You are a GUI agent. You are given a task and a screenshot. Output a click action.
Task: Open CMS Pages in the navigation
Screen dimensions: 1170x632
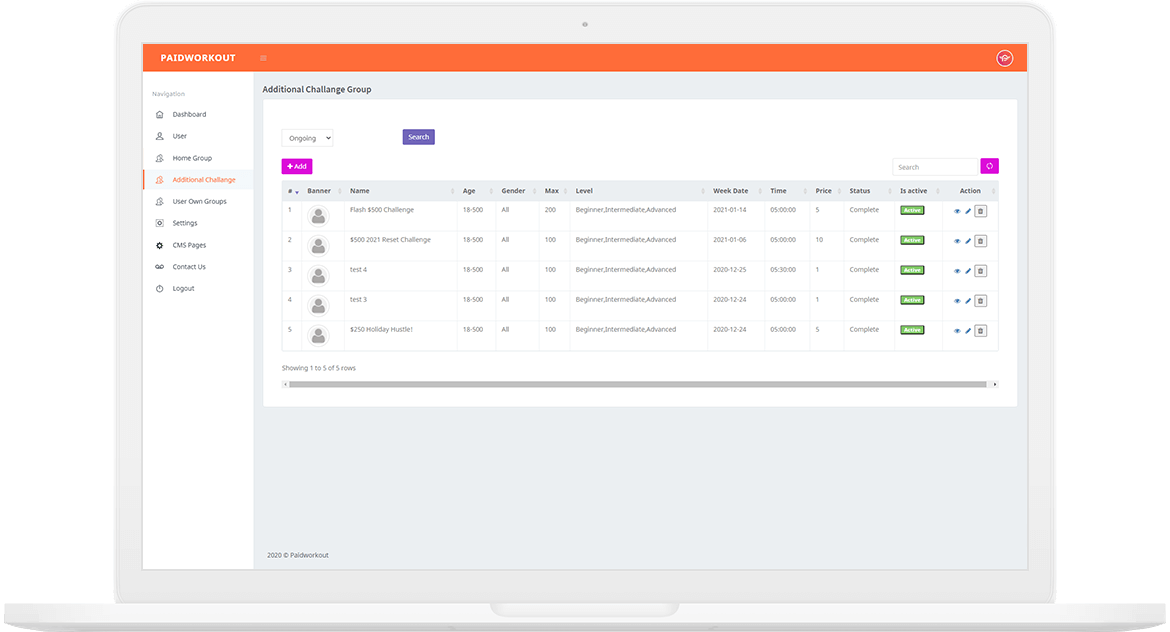[x=189, y=245]
